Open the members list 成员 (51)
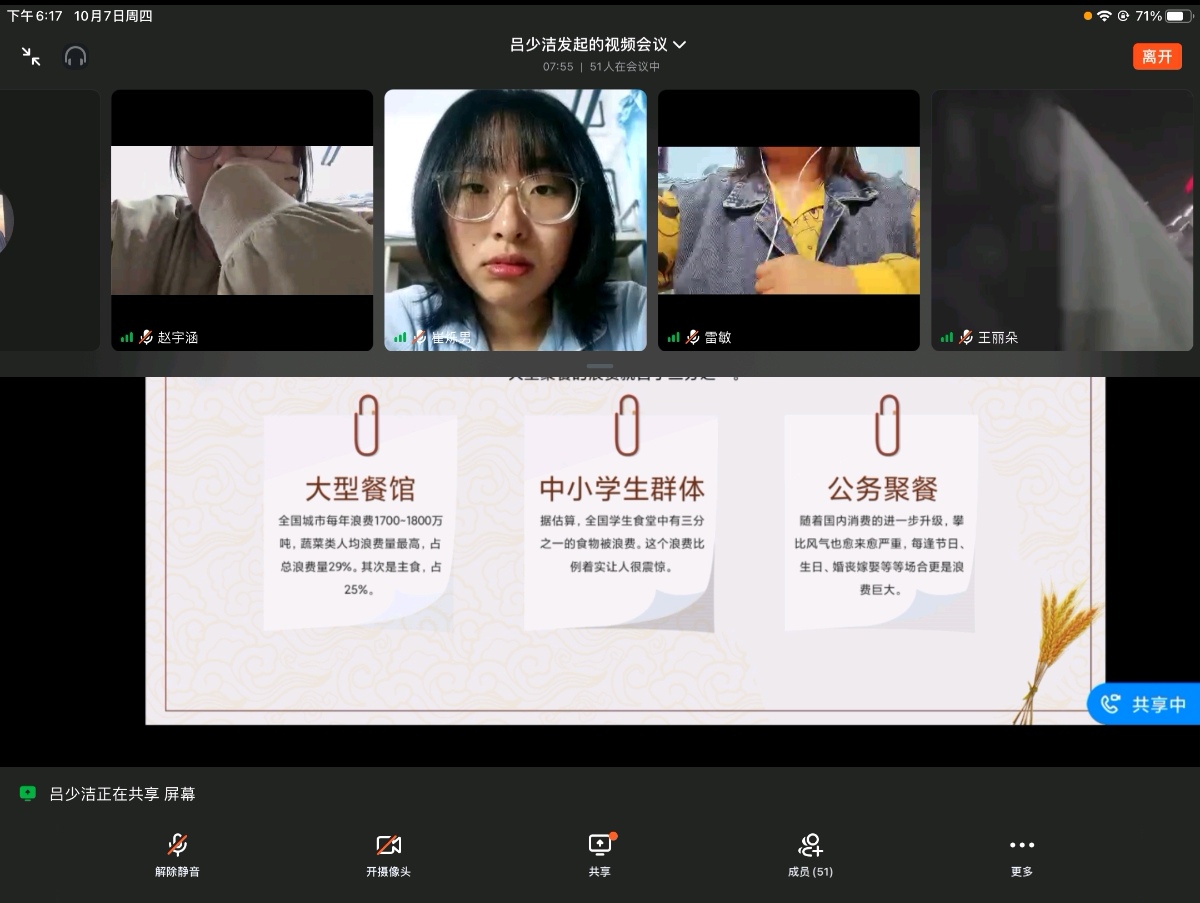This screenshot has height=903, width=1200. 810,855
